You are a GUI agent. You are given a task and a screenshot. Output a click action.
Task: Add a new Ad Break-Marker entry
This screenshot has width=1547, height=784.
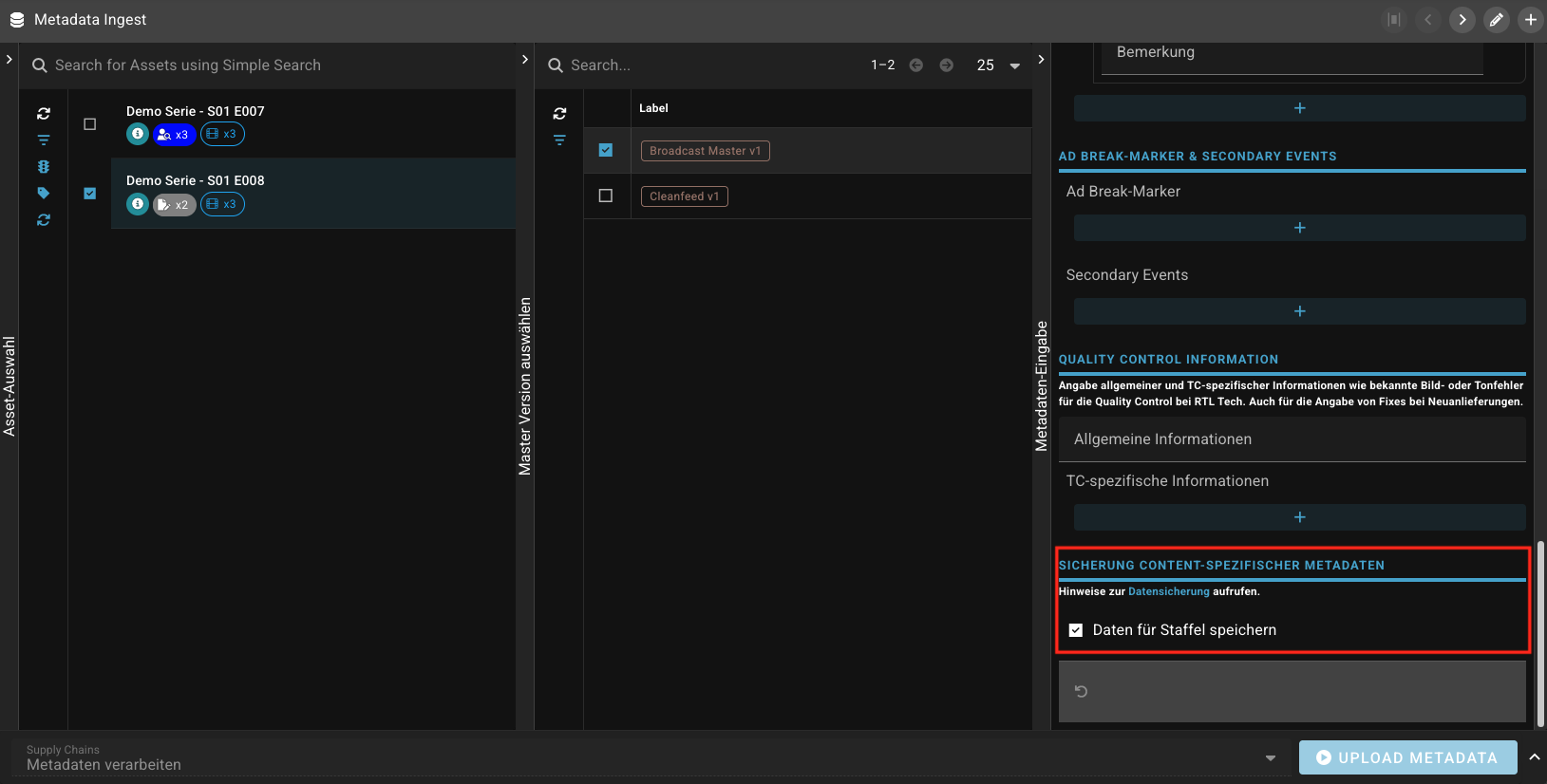click(x=1299, y=228)
